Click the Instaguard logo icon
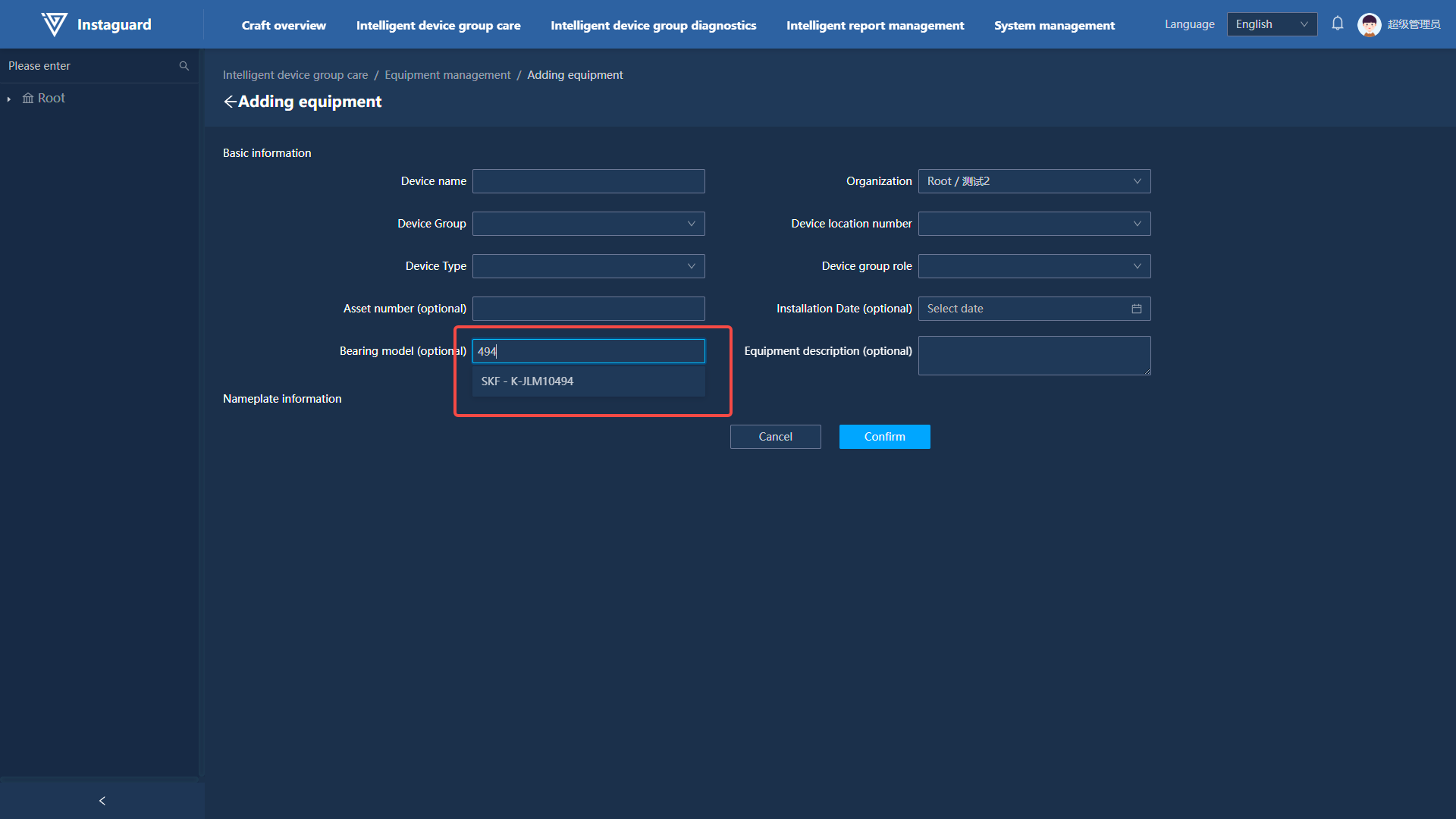 [54, 24]
